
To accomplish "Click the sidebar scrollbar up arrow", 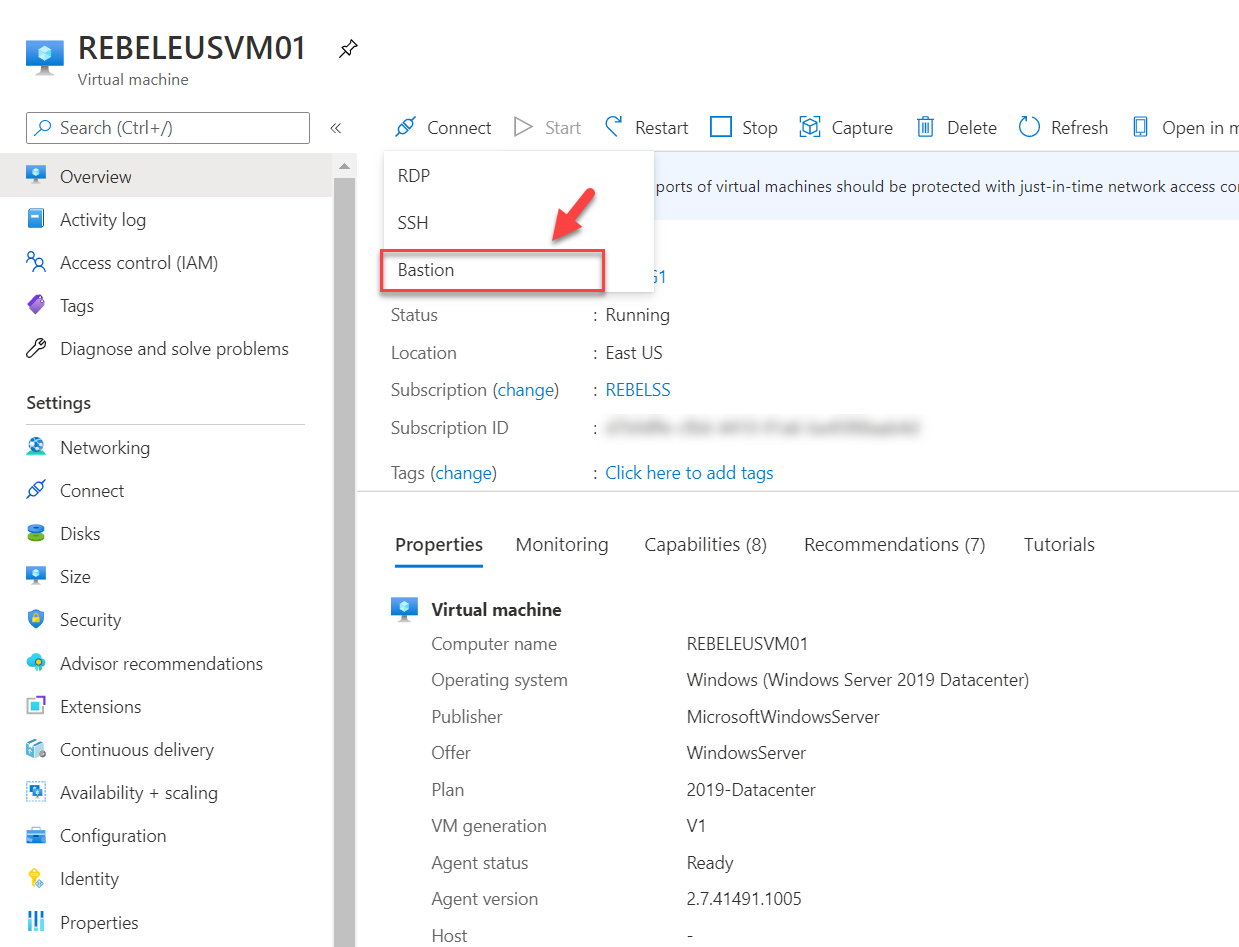I will pyautogui.click(x=344, y=165).
